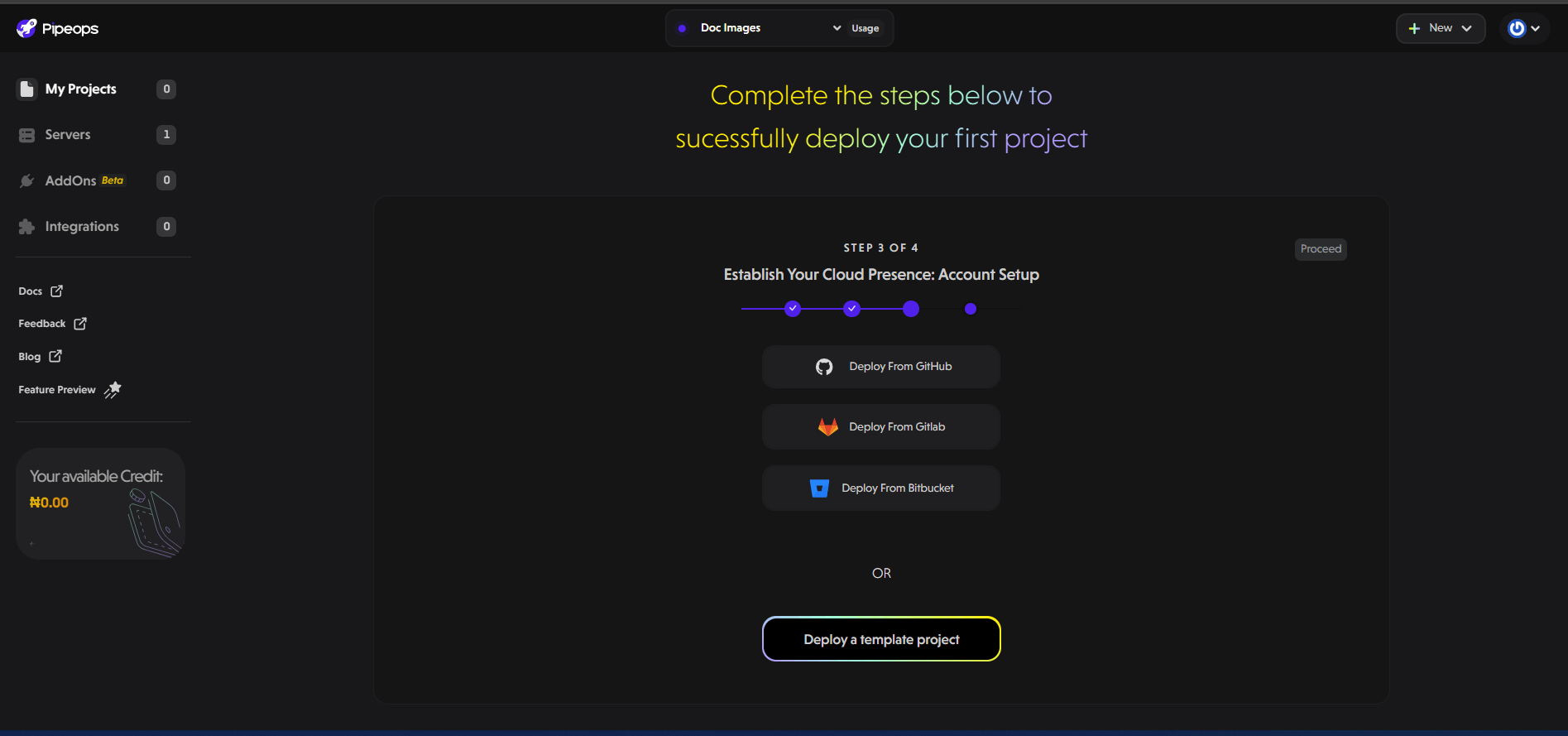Viewport: 1568px width, 736px height.
Task: Click the available Credit card
Action: pyautogui.click(x=100, y=504)
